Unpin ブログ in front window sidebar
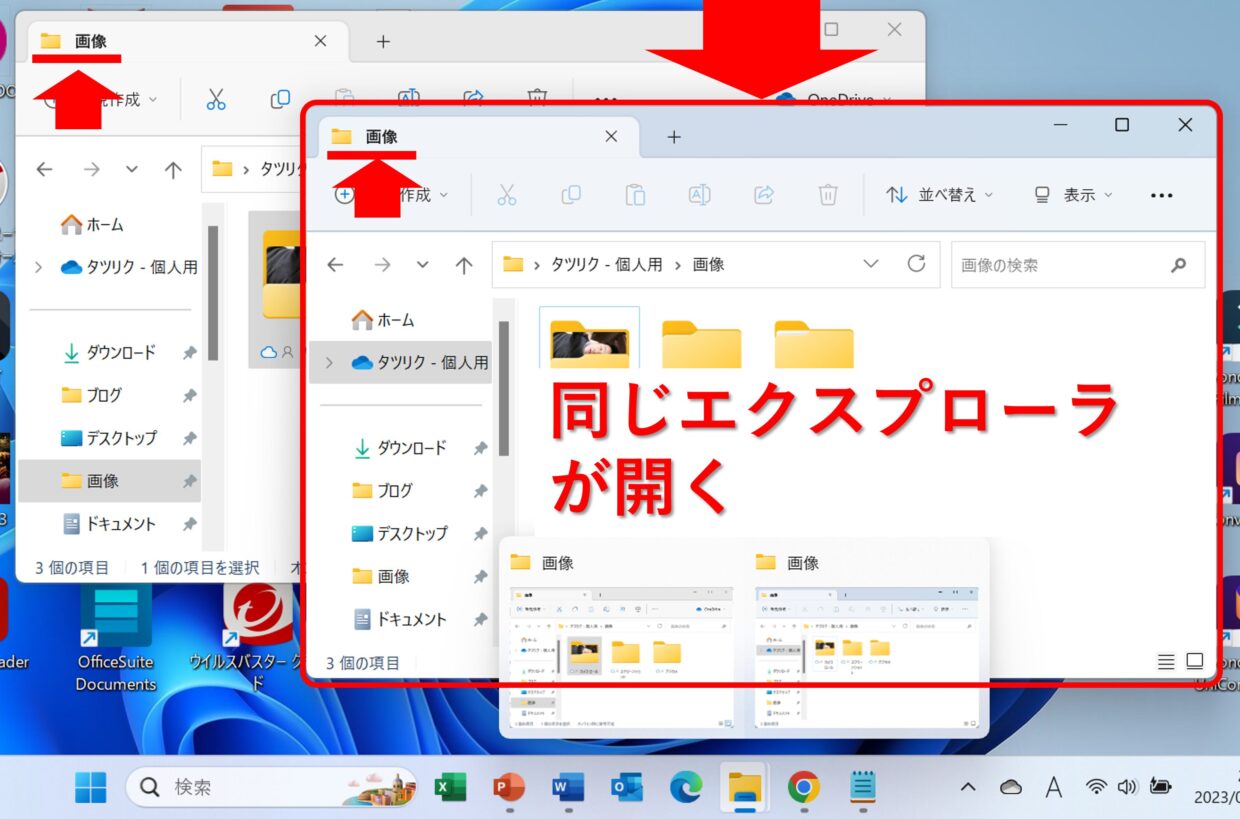This screenshot has height=819, width=1240. (480, 492)
